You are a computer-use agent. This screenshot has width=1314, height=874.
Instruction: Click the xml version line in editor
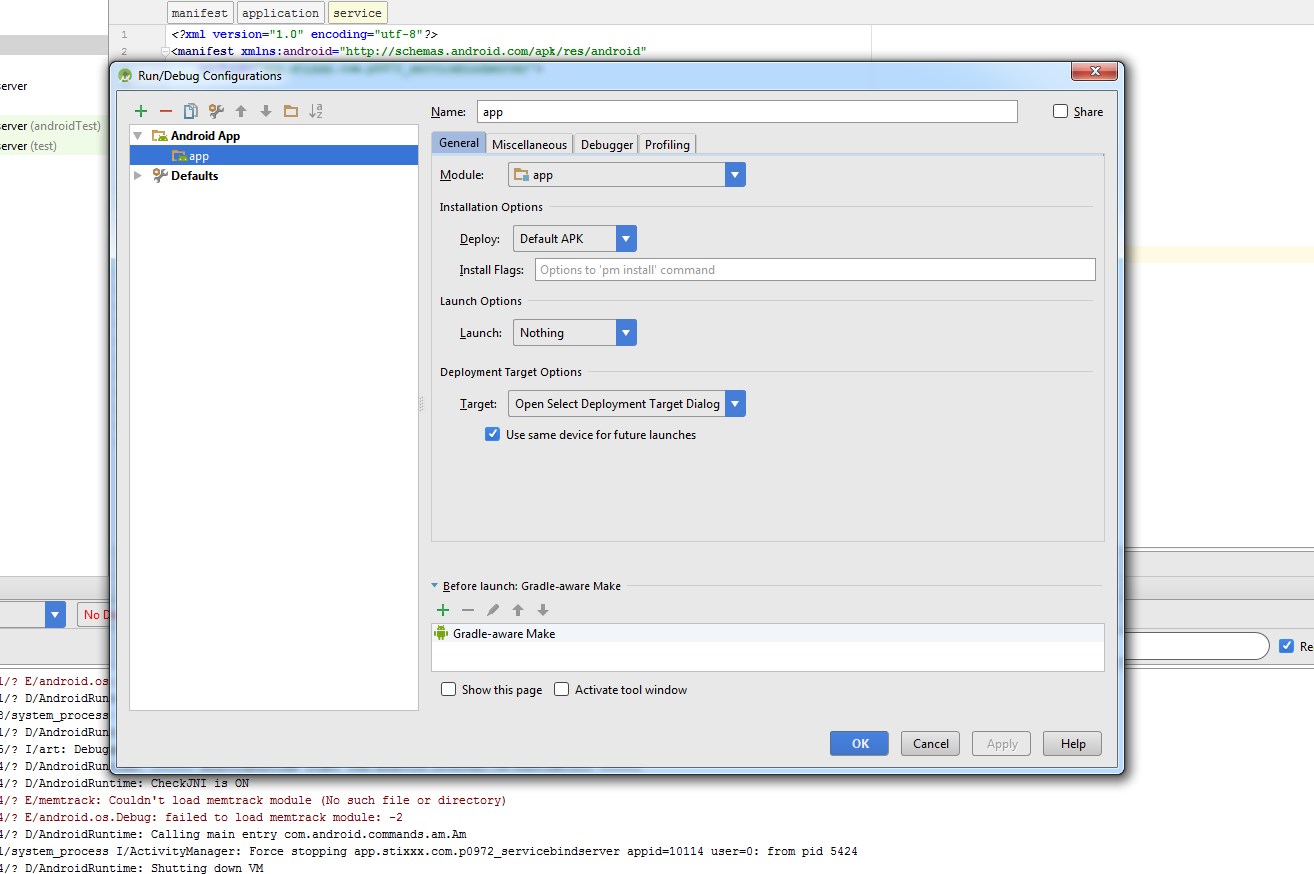304,34
